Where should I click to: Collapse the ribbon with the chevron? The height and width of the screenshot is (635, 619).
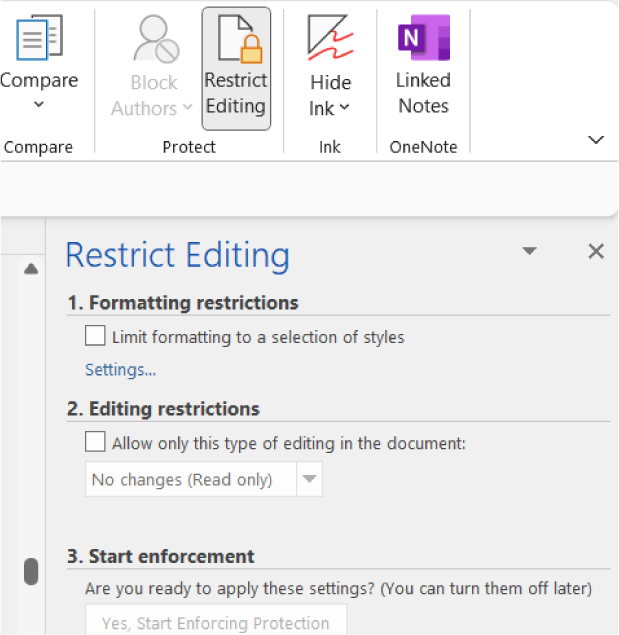pyautogui.click(x=596, y=140)
